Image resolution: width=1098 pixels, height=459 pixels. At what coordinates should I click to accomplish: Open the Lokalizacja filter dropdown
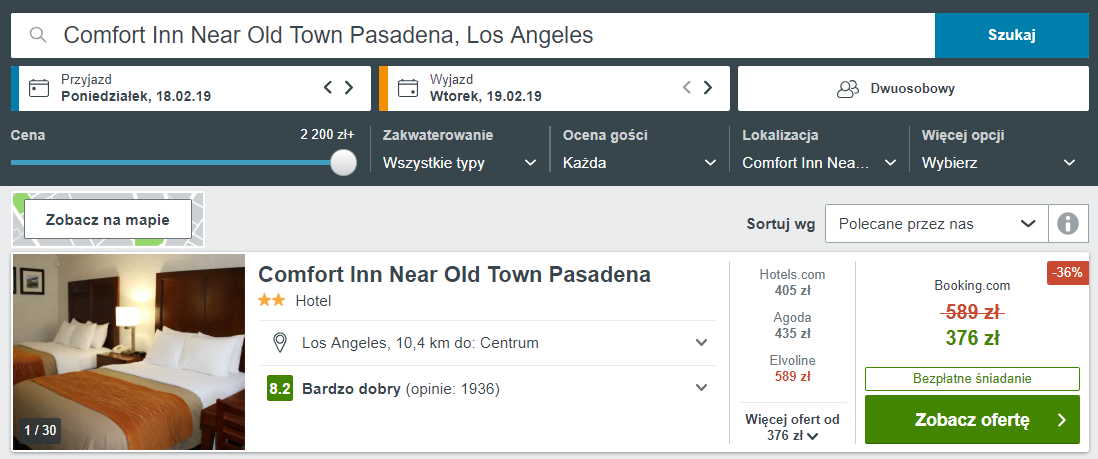pos(819,162)
